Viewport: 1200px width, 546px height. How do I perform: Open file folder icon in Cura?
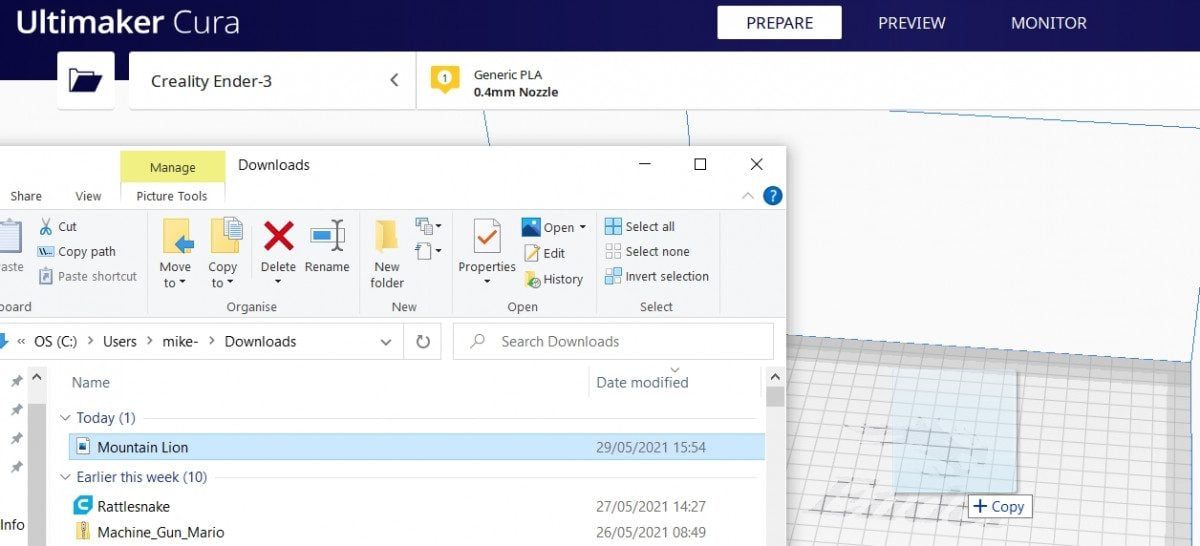[x=85, y=80]
